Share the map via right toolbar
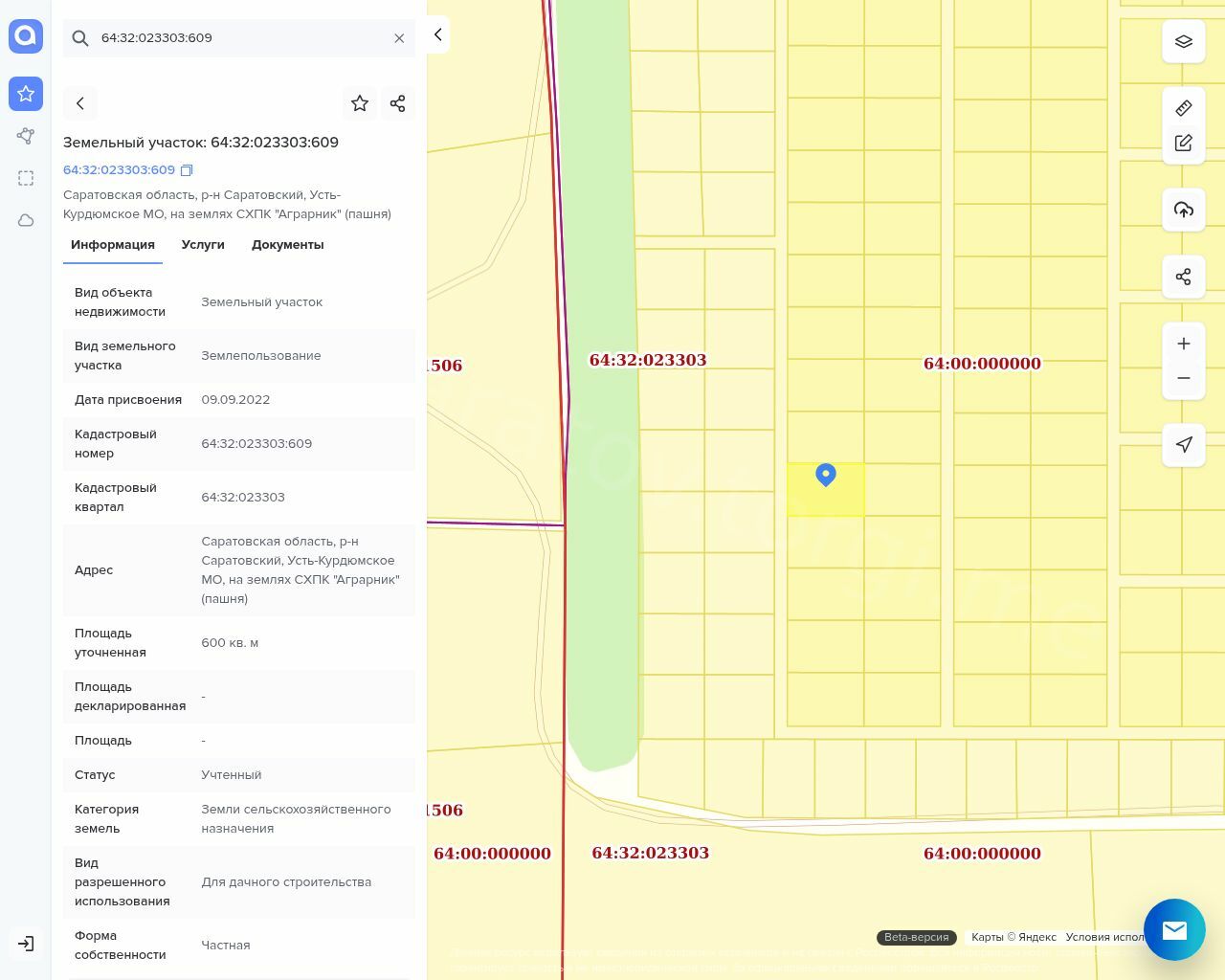Viewport: 1225px width, 980px height. [x=1183, y=277]
